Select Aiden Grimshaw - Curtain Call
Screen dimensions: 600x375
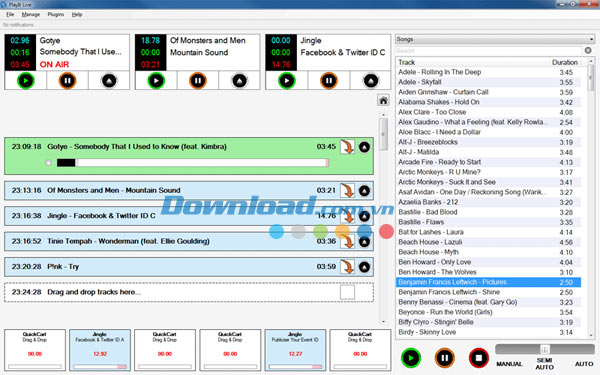click(x=488, y=92)
